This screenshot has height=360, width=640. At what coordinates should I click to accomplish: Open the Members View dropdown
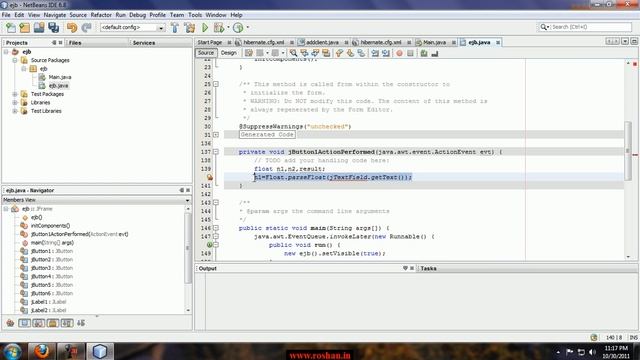[187, 200]
